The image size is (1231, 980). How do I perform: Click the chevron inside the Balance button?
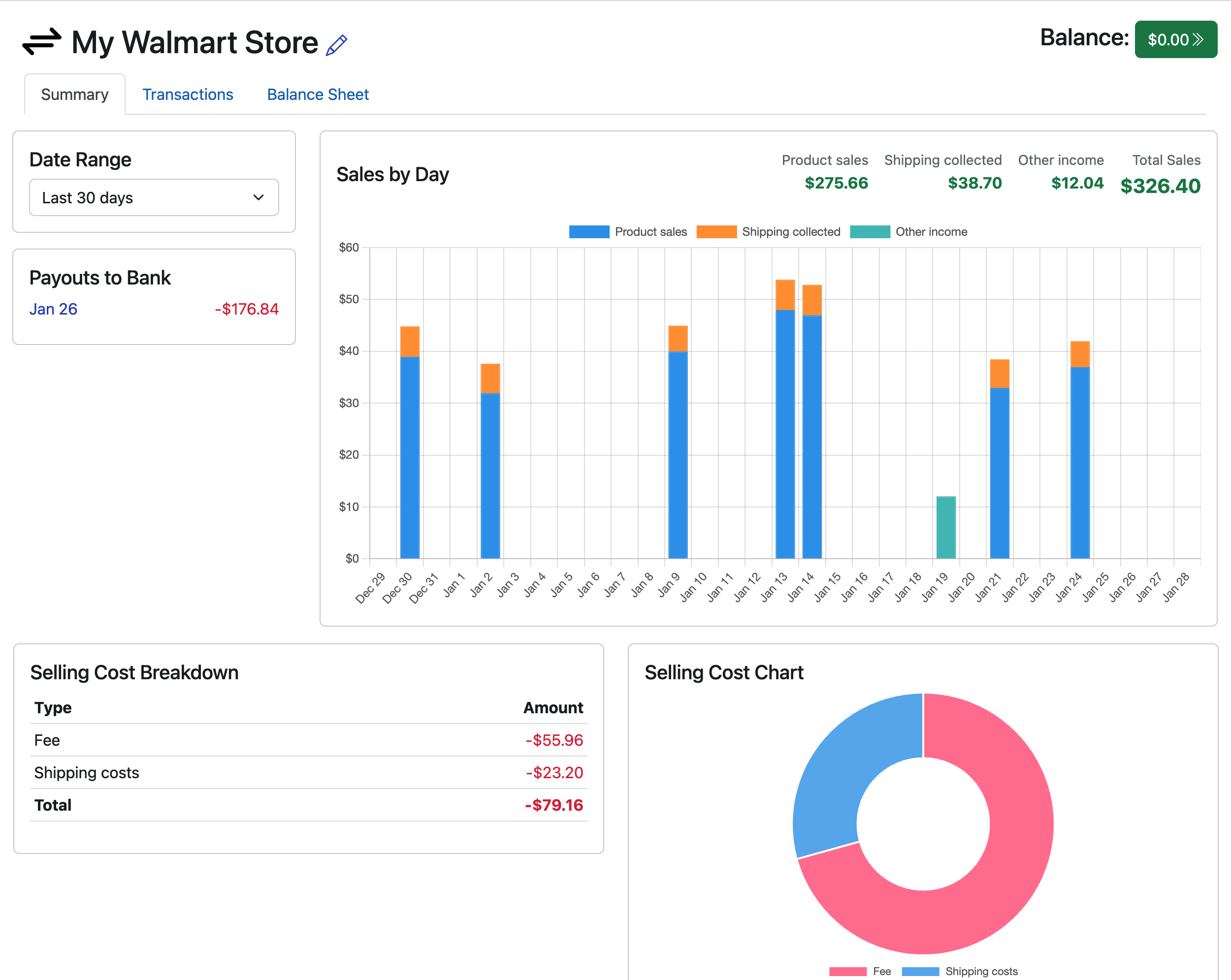1199,40
